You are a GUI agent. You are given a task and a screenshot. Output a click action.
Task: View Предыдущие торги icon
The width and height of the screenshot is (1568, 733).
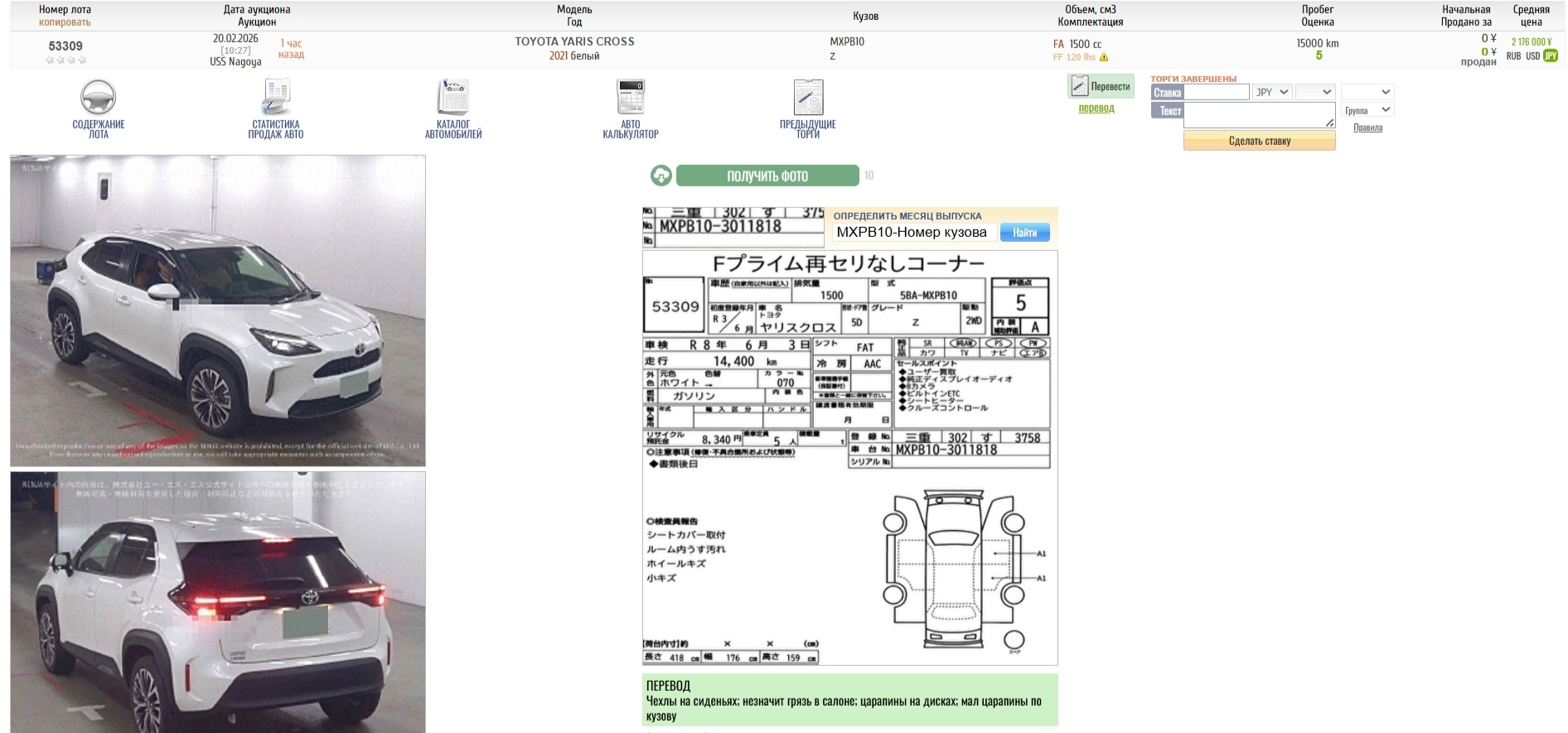click(808, 98)
